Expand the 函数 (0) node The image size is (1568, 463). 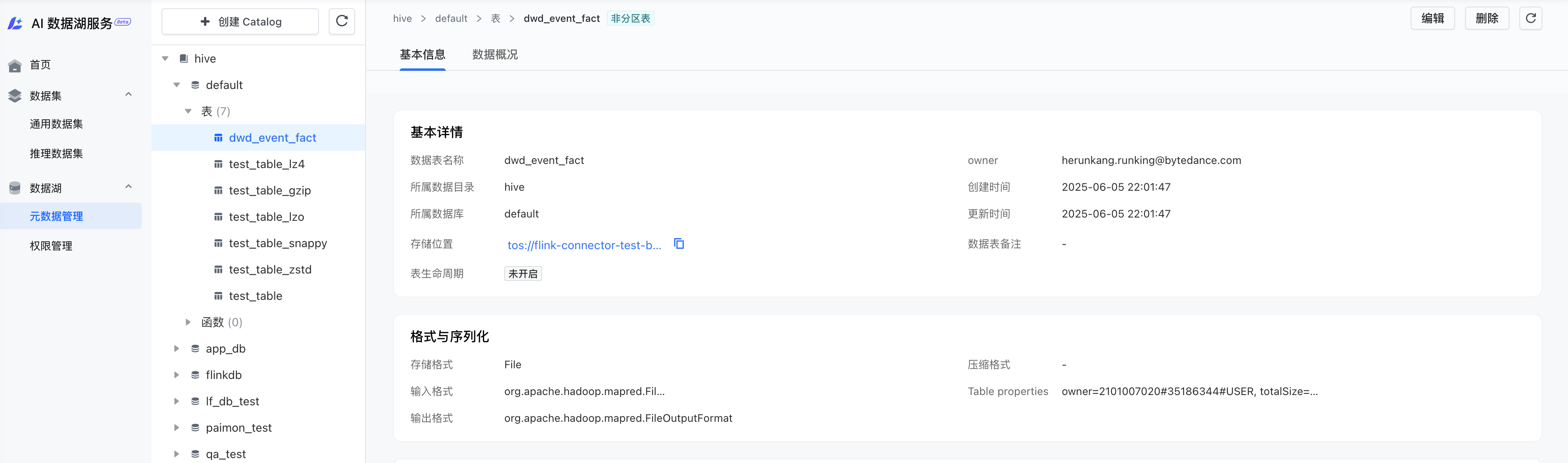tap(188, 323)
